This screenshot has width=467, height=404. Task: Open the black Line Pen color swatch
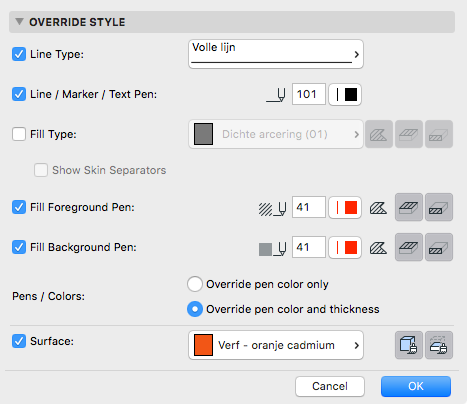(x=345, y=94)
